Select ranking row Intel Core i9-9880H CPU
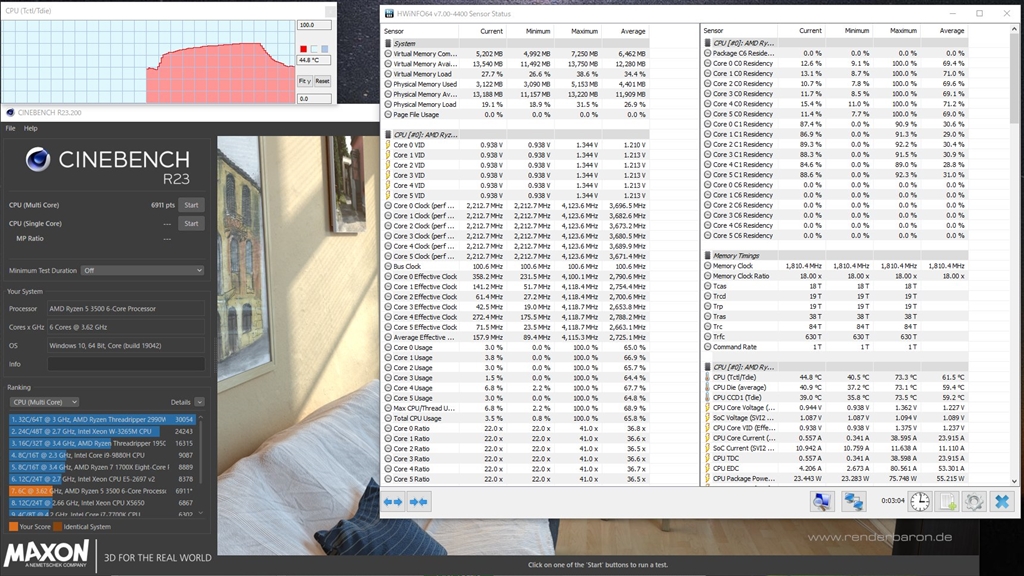This screenshot has height=576, width=1024. point(102,455)
